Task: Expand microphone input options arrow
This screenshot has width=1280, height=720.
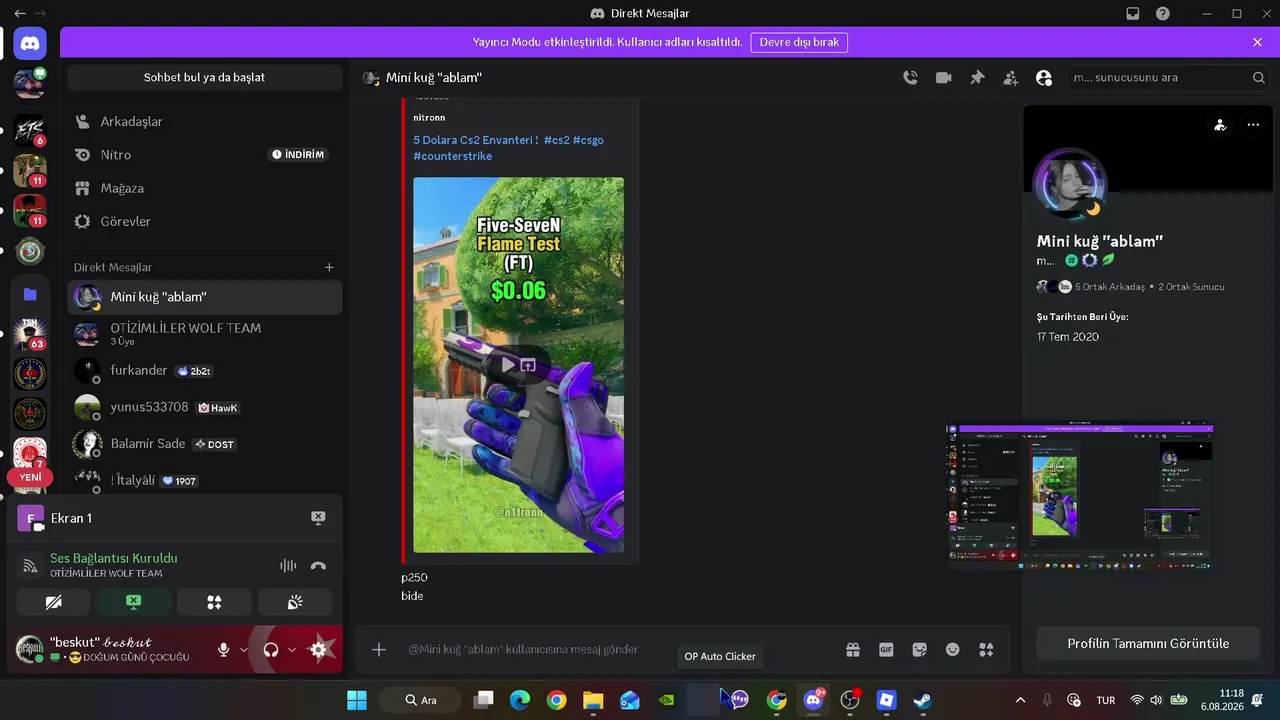Action: click(243, 650)
